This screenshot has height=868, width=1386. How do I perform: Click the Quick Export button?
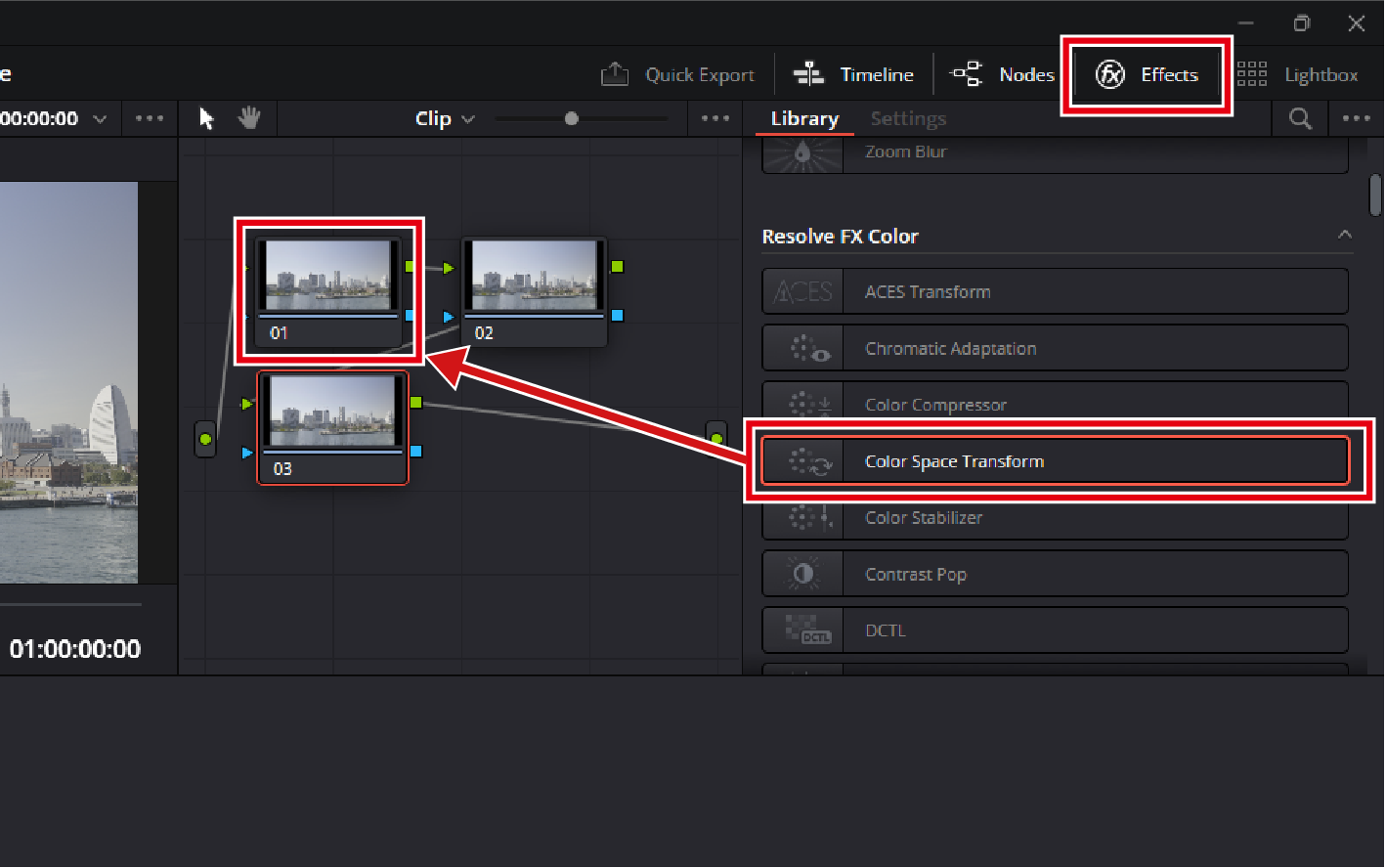677,74
